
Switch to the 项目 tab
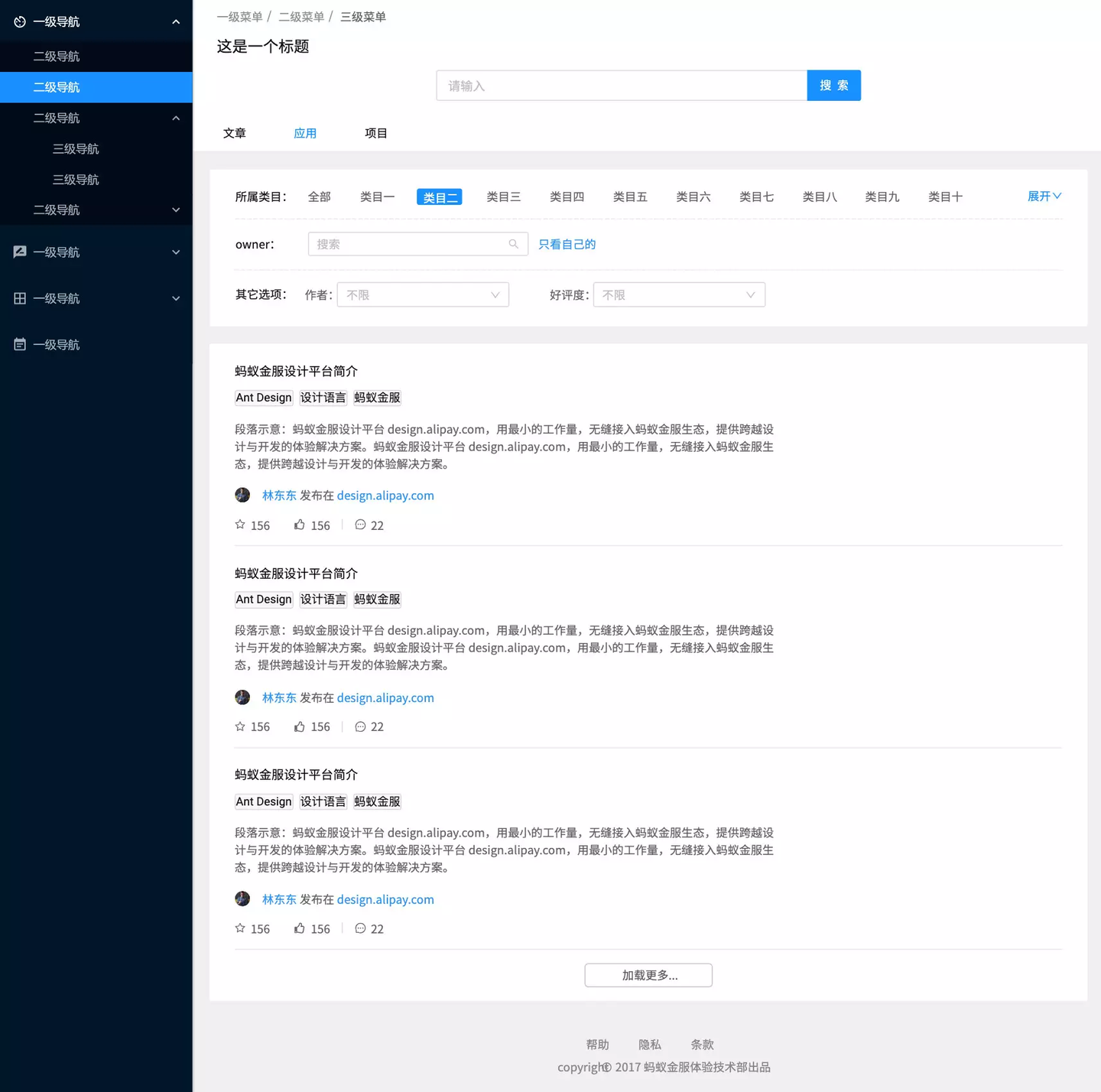(375, 132)
